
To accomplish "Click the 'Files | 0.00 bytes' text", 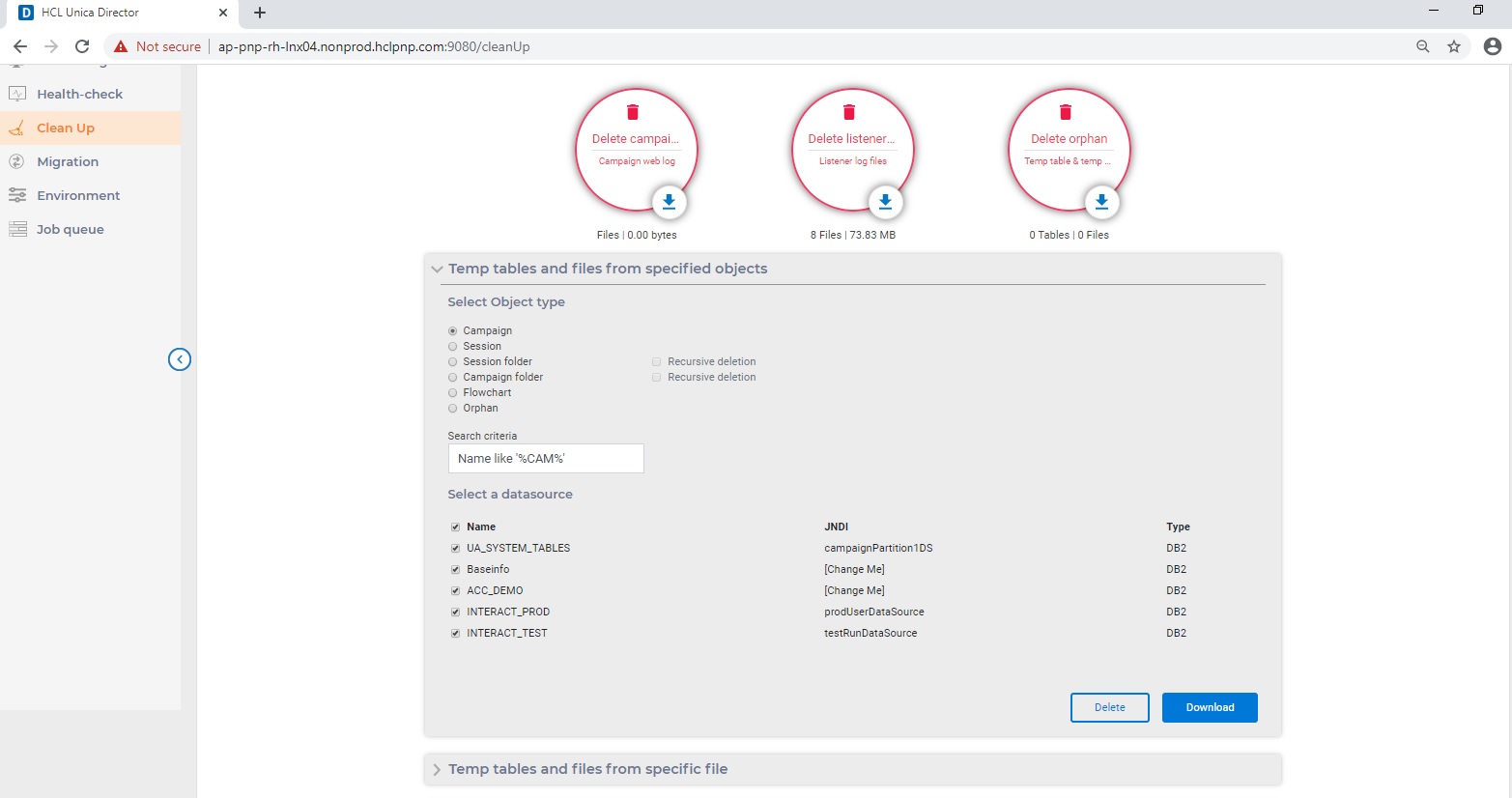I will tap(637, 235).
